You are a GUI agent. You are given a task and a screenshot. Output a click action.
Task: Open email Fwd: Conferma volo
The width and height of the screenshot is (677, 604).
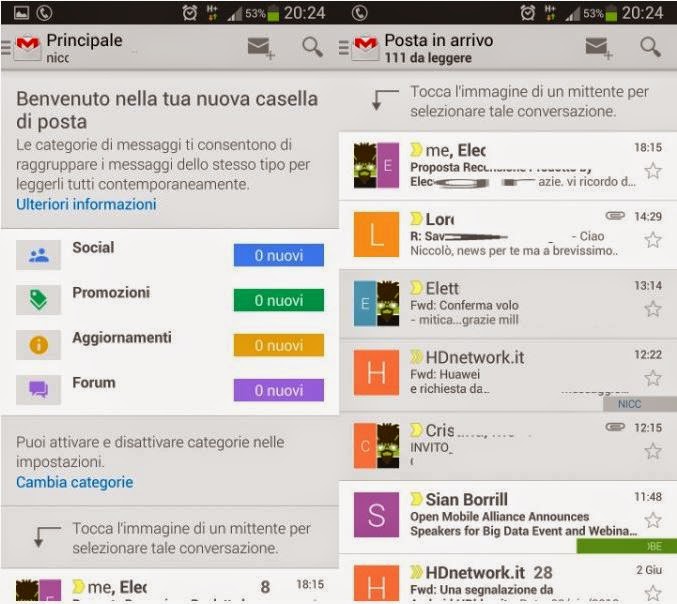pyautogui.click(x=508, y=304)
